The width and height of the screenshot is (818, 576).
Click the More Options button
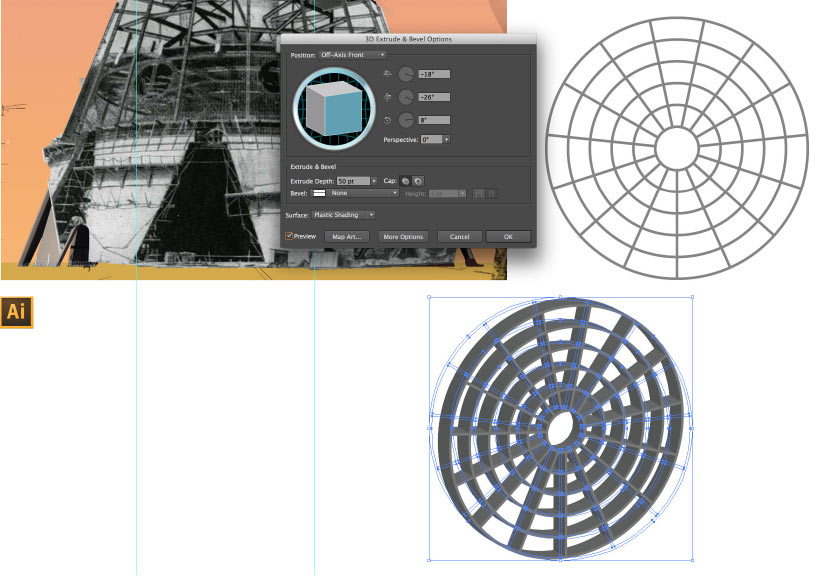pos(403,237)
